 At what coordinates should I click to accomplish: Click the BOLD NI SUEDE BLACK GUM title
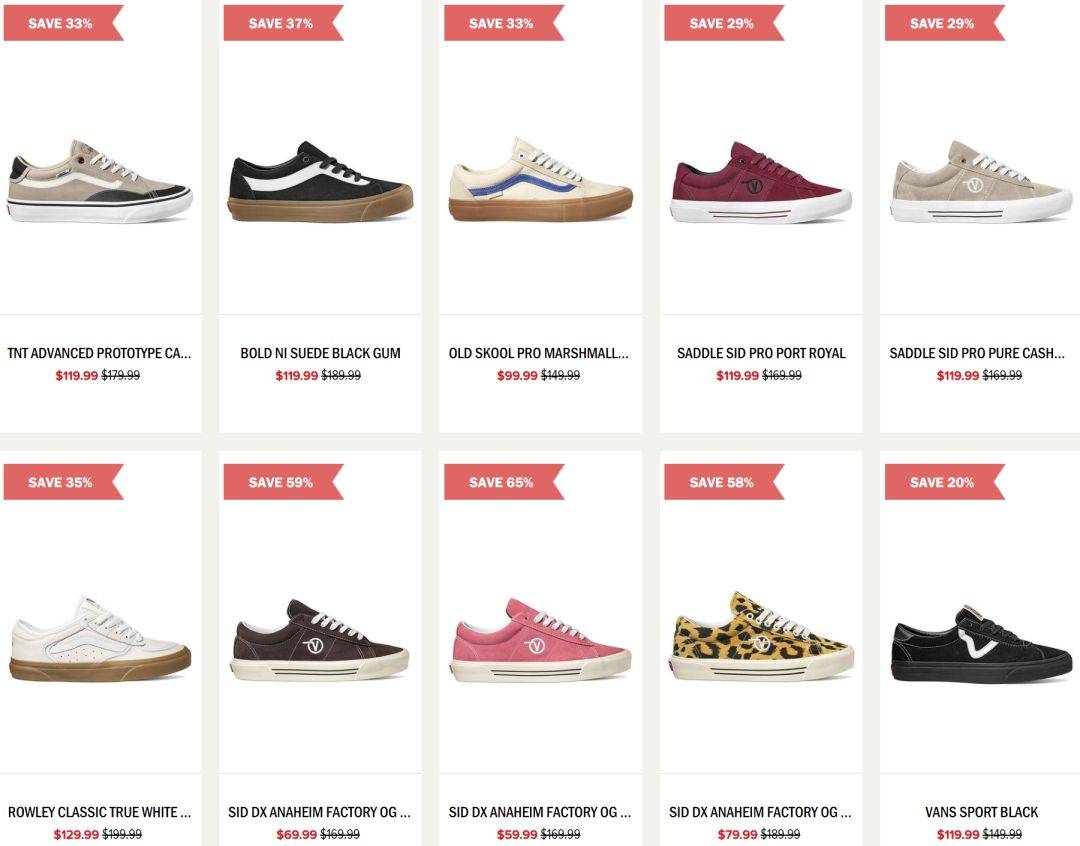pyautogui.click(x=320, y=353)
